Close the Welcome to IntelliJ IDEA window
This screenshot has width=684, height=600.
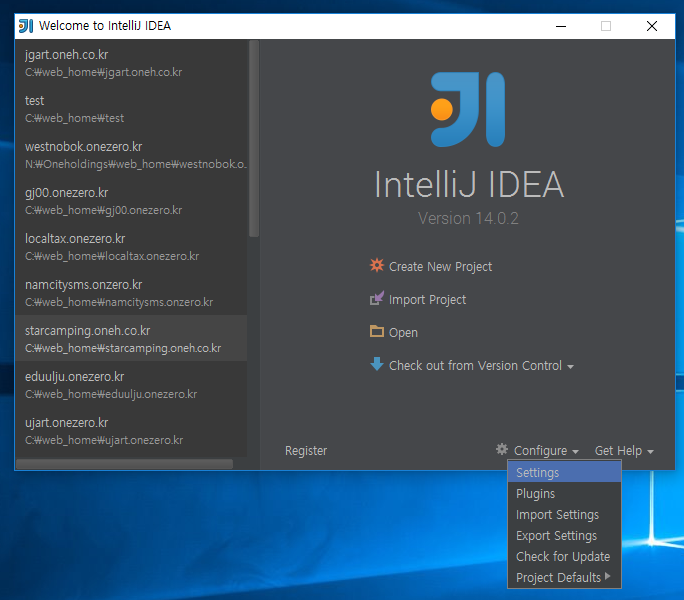652,26
